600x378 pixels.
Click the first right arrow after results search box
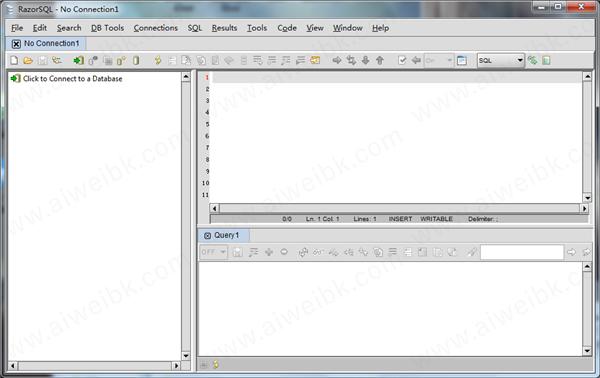tap(571, 252)
